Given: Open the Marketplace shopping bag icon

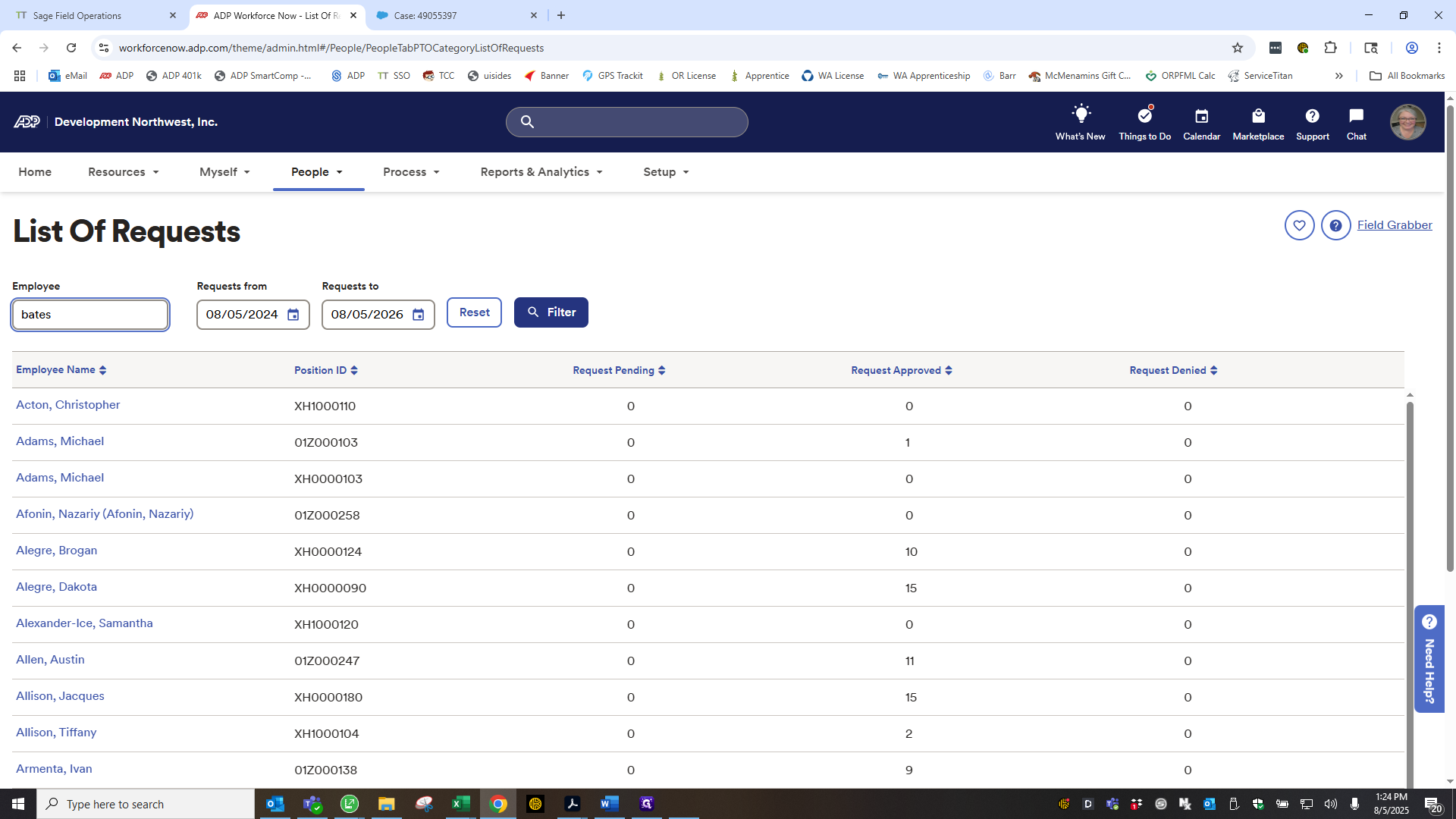Looking at the screenshot, I should [x=1258, y=116].
